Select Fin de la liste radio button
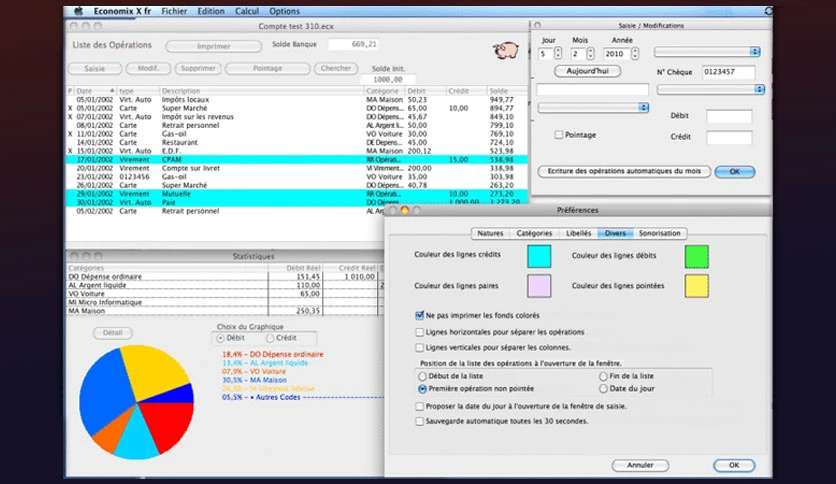 coord(603,376)
